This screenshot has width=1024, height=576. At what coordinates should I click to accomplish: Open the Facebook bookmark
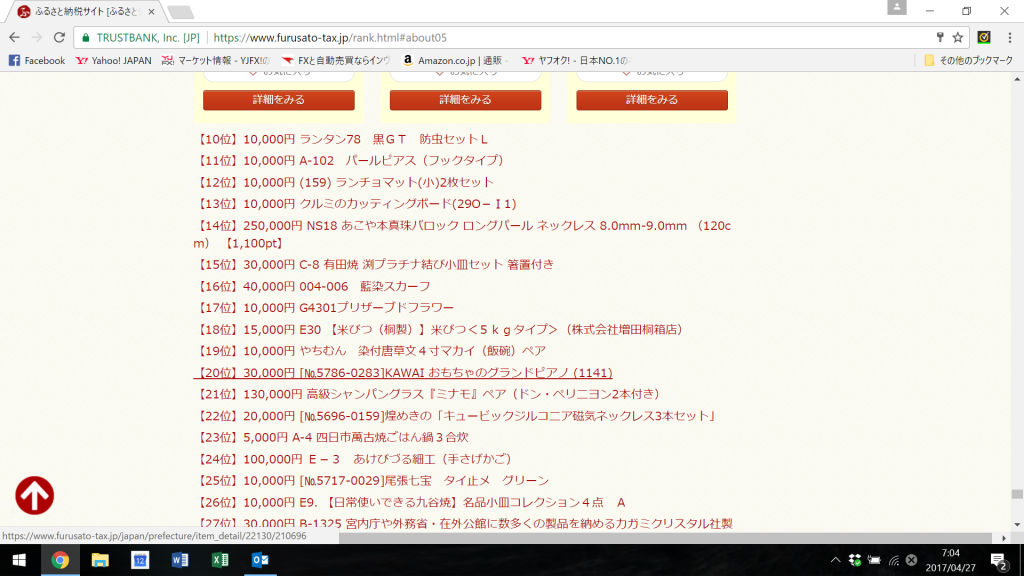pyautogui.click(x=37, y=60)
